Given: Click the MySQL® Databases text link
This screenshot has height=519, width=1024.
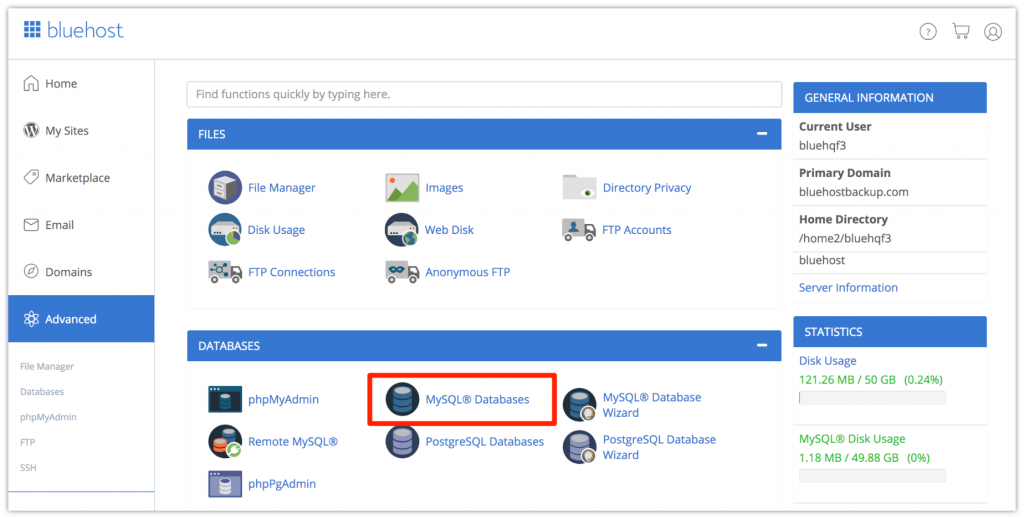Looking at the screenshot, I should [x=477, y=400].
